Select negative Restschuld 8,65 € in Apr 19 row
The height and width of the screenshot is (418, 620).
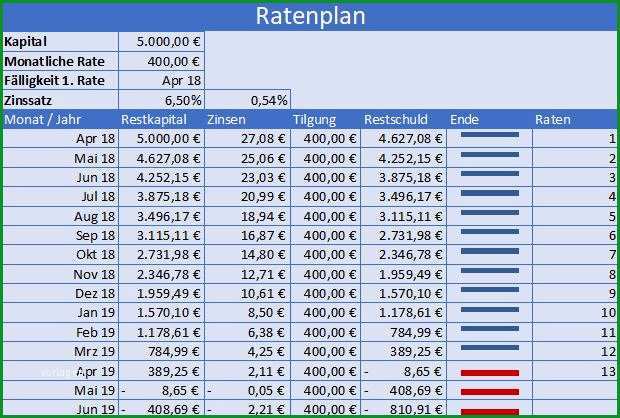[404, 371]
